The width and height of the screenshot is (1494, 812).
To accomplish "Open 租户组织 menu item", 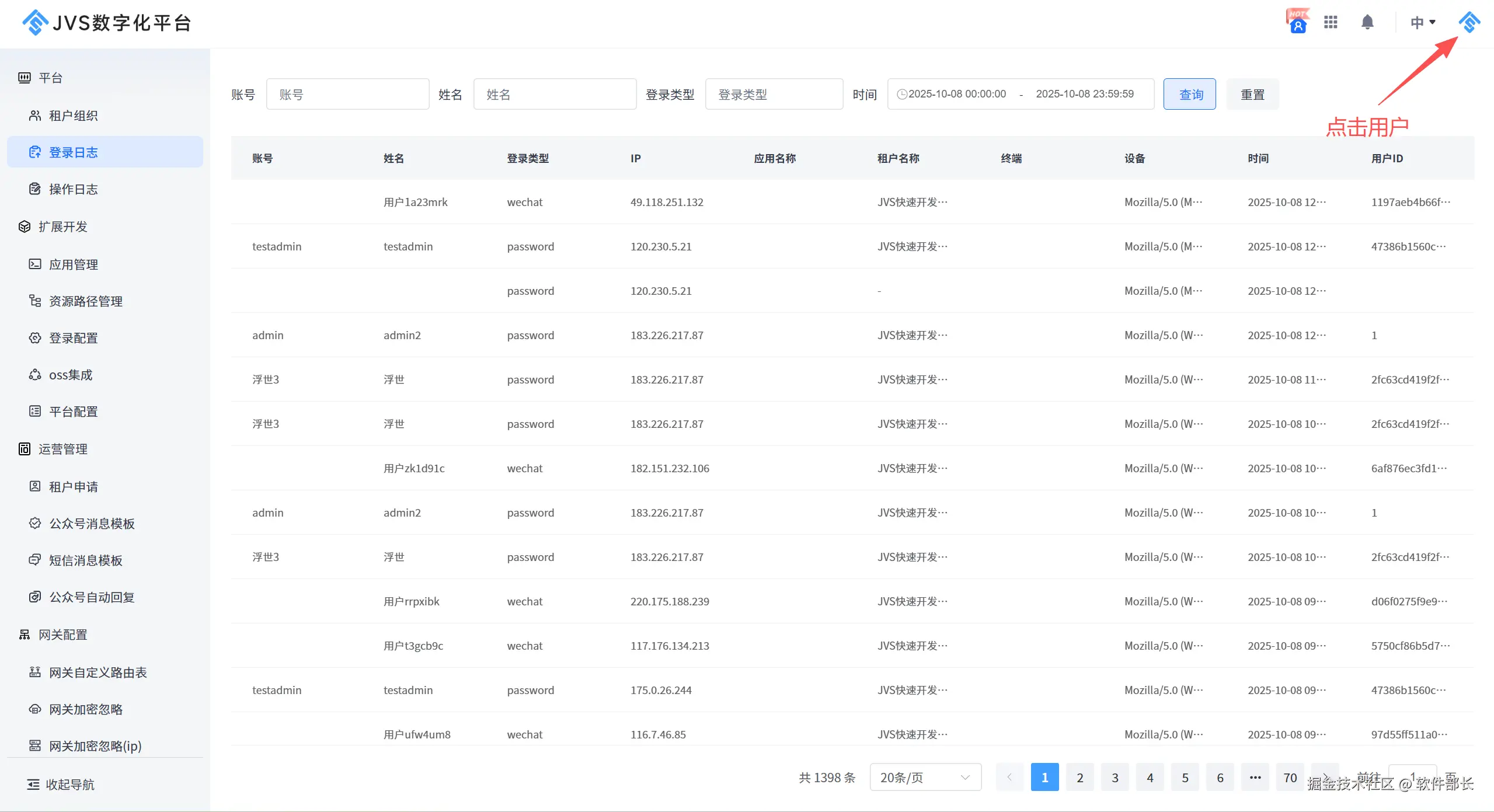I will point(73,116).
